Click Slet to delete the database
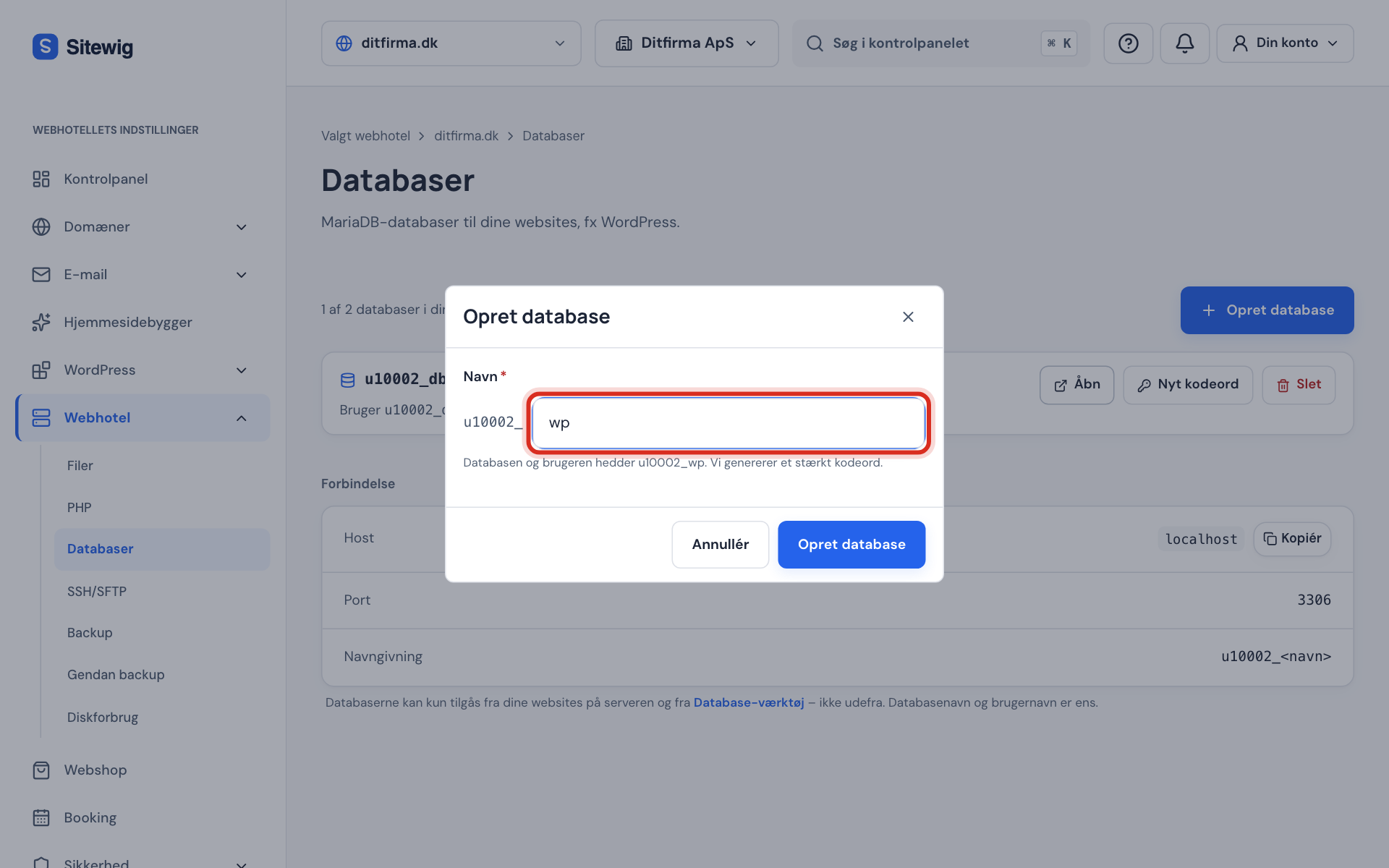The image size is (1389, 868). pyautogui.click(x=1299, y=385)
